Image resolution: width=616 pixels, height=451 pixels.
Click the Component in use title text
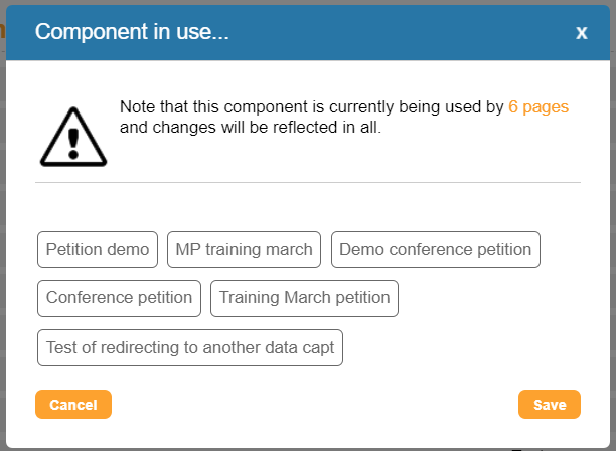[132, 32]
